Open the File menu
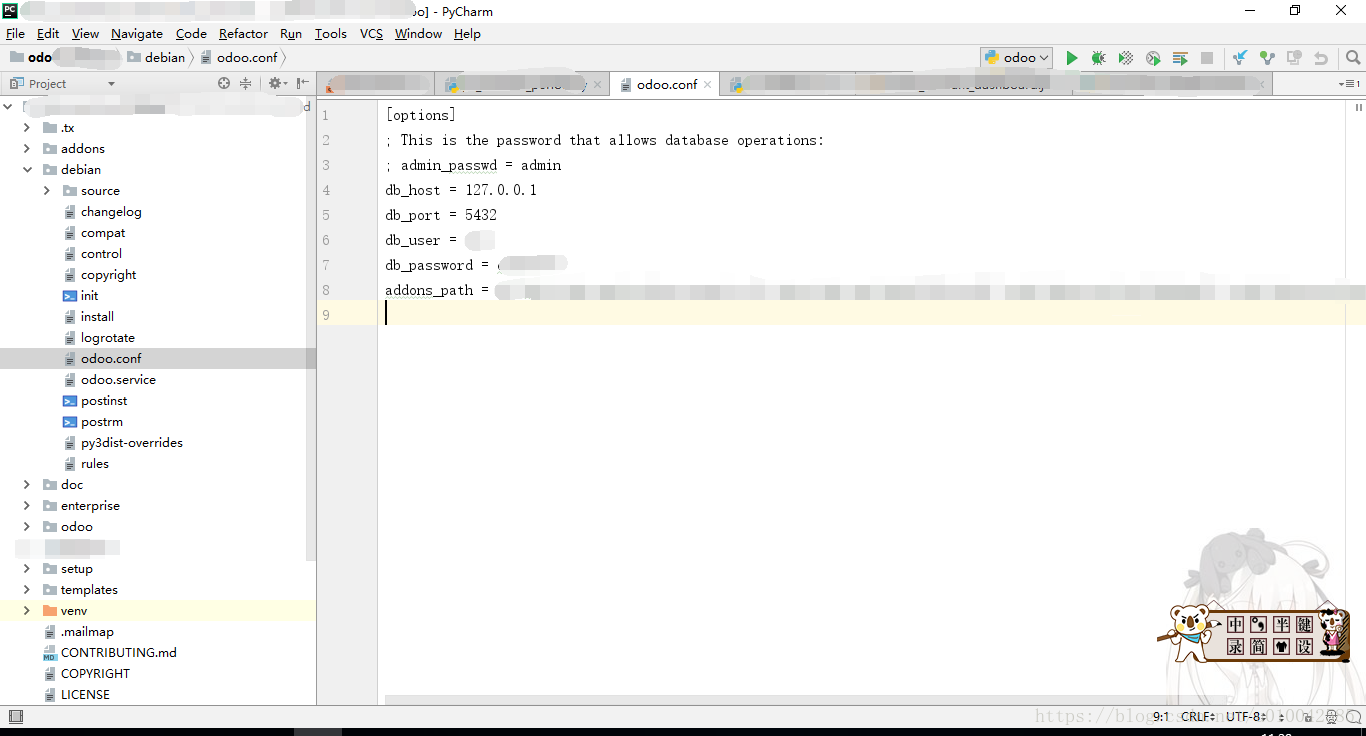Viewport: 1366px width, 736px height. tap(15, 33)
